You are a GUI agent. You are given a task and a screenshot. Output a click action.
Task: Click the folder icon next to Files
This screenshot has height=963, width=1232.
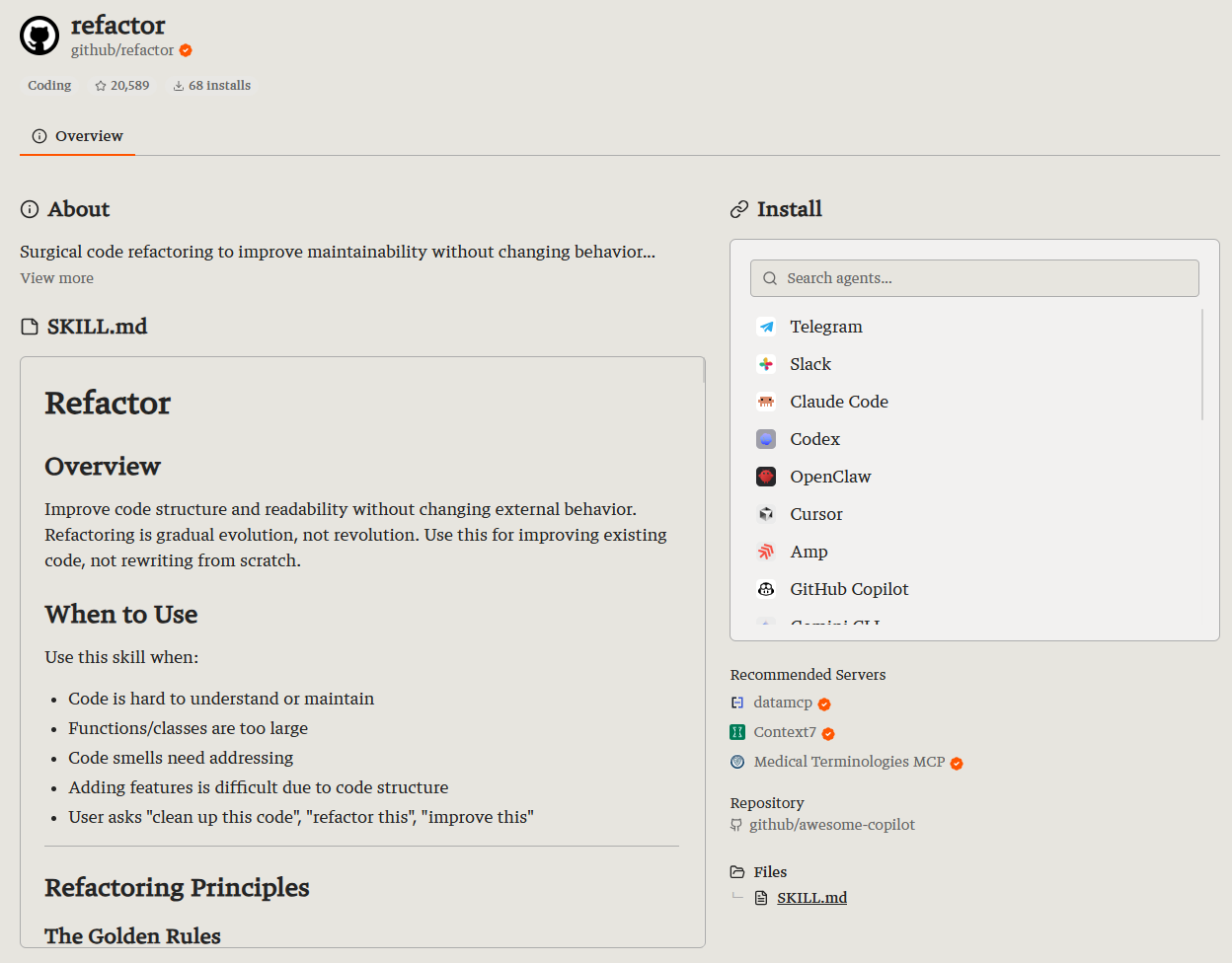(x=737, y=872)
